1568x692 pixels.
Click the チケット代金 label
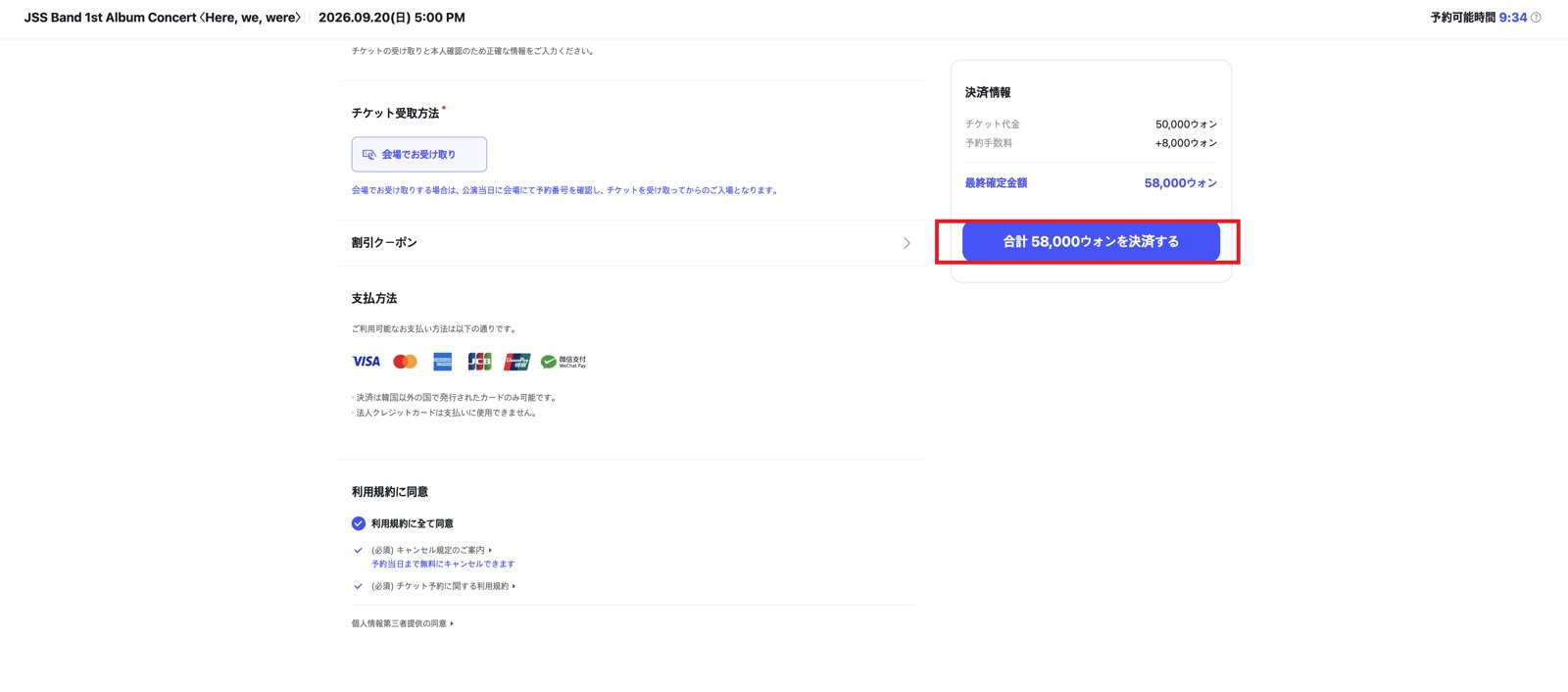pos(993,124)
